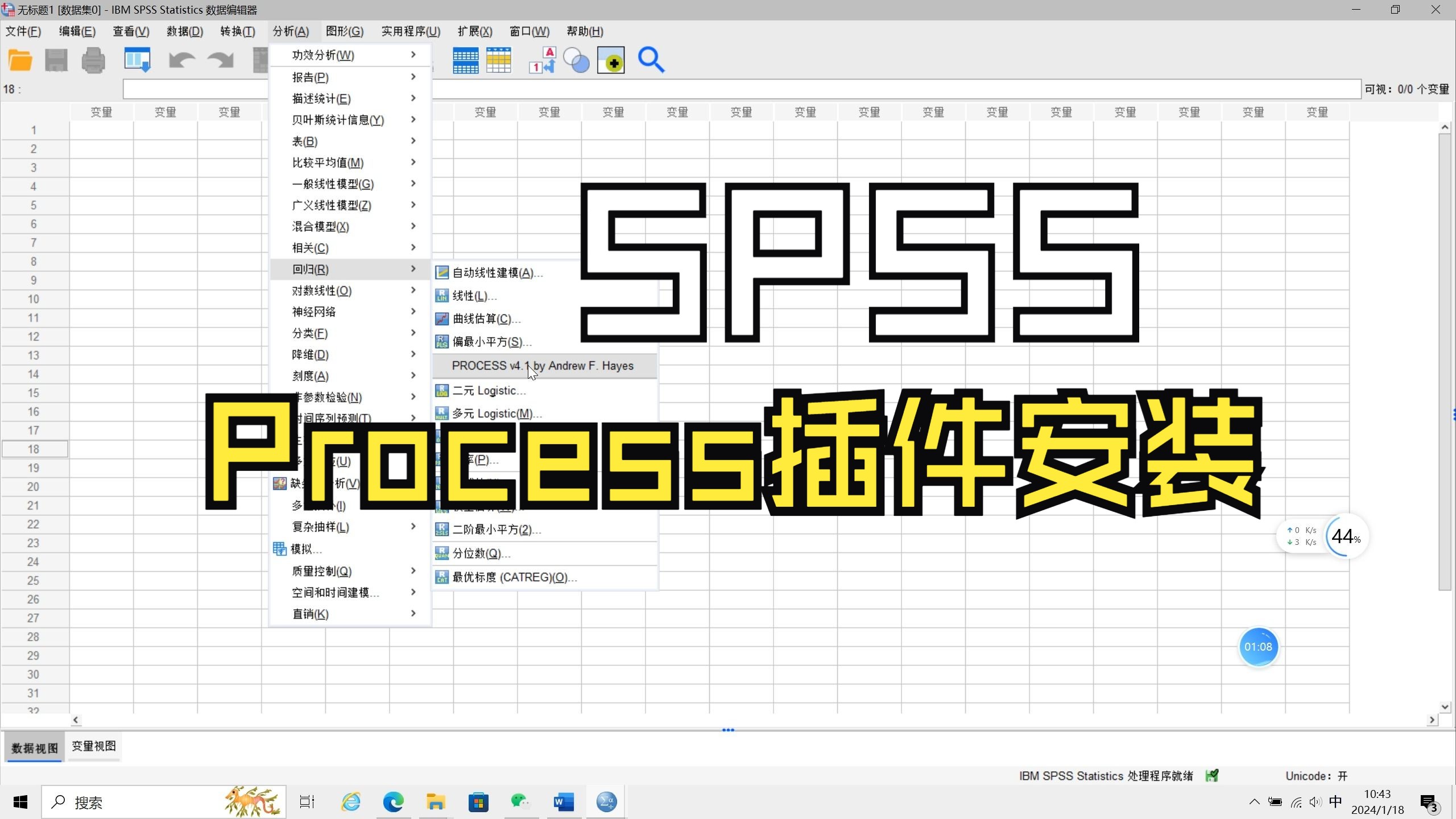
Task: Click the SPSS taskbar icon
Action: tap(606, 803)
